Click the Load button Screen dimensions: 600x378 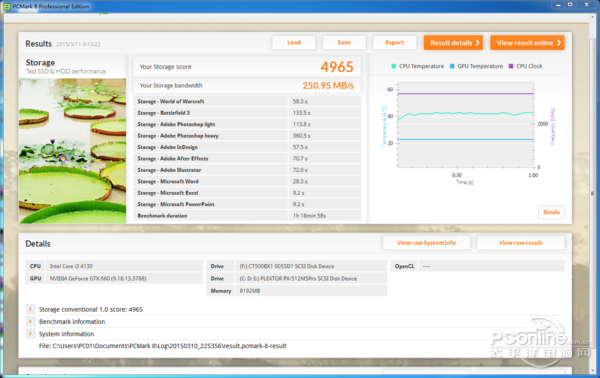294,42
